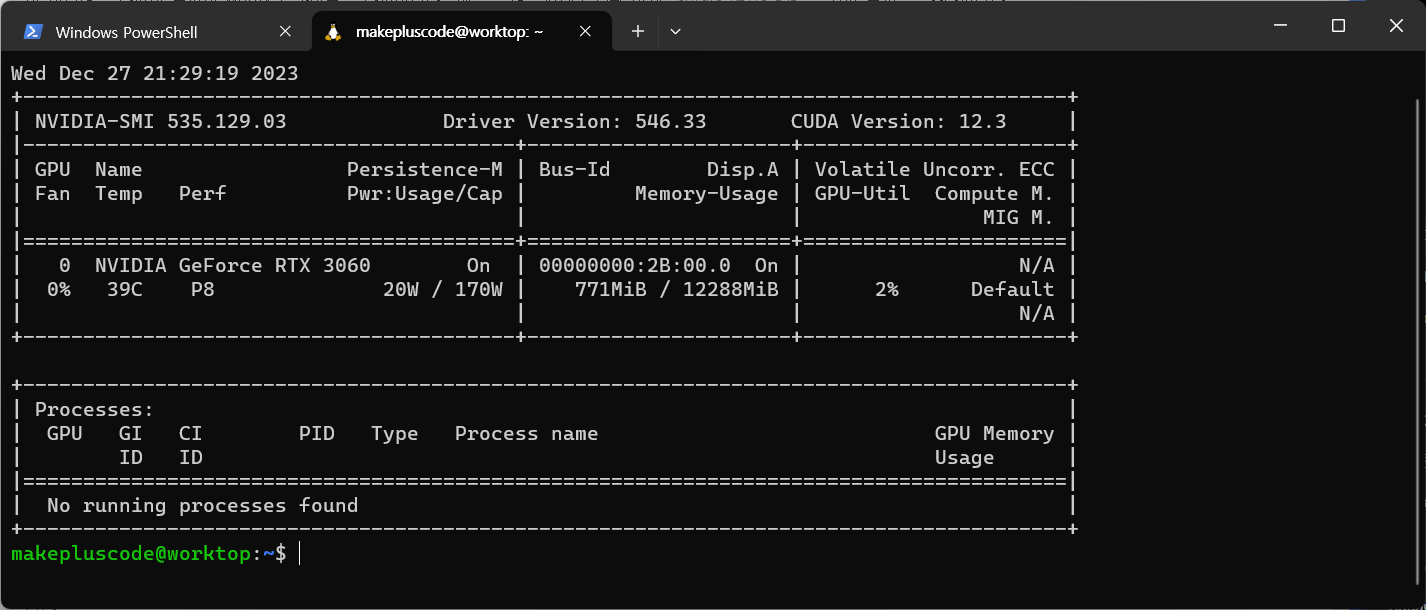Click power usage '20W / 170W'
1426x610 pixels.
(x=442, y=290)
